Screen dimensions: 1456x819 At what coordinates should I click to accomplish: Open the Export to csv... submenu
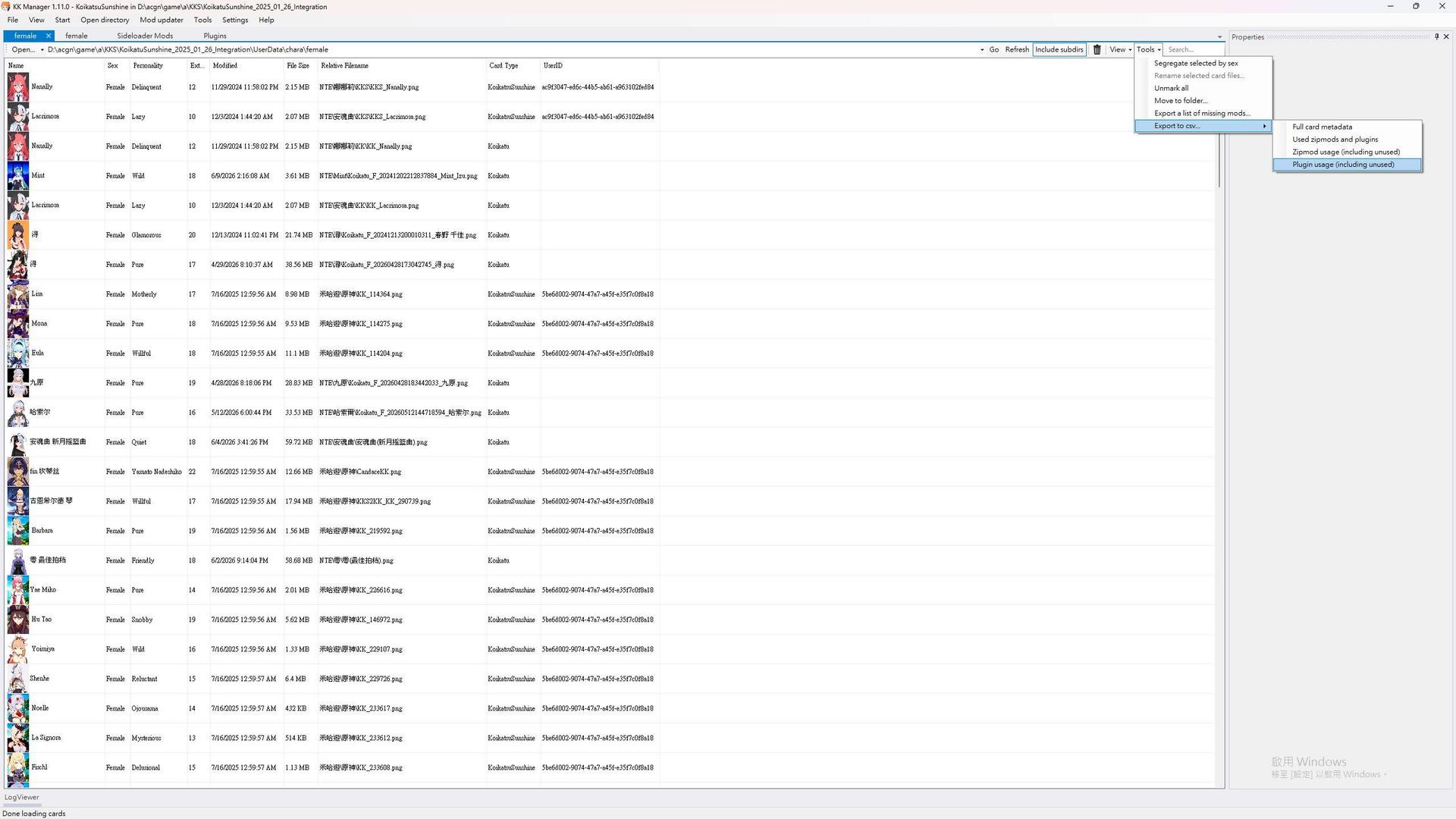coord(1203,126)
